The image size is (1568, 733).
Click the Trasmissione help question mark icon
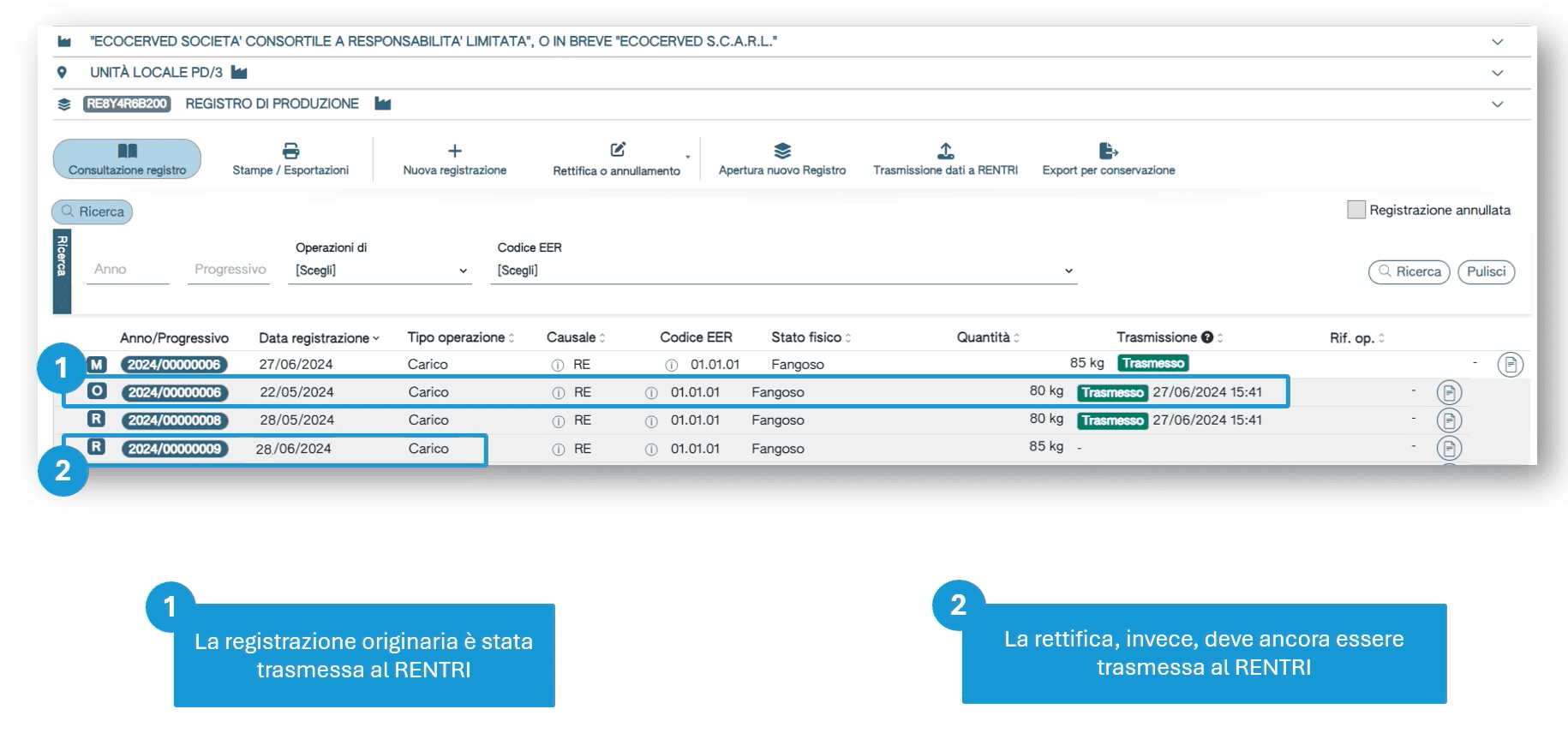tap(1207, 337)
